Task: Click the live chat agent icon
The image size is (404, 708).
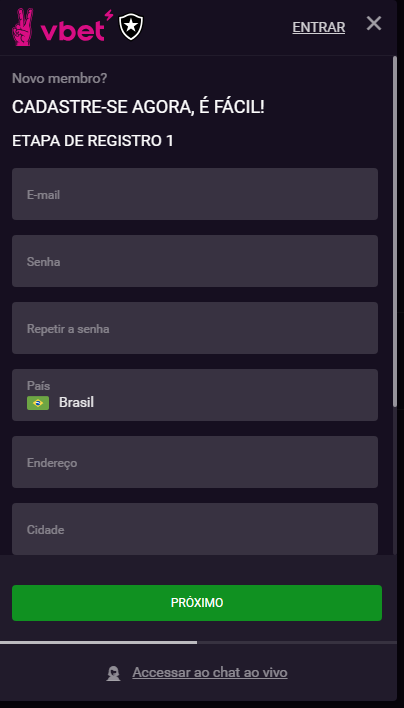Action: click(113, 673)
